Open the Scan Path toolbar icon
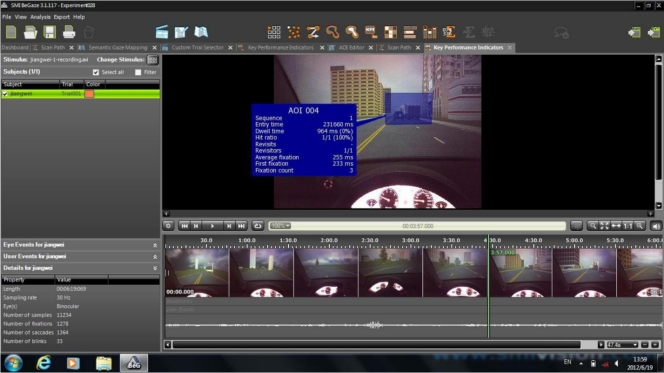The image size is (664, 373). tap(313, 32)
